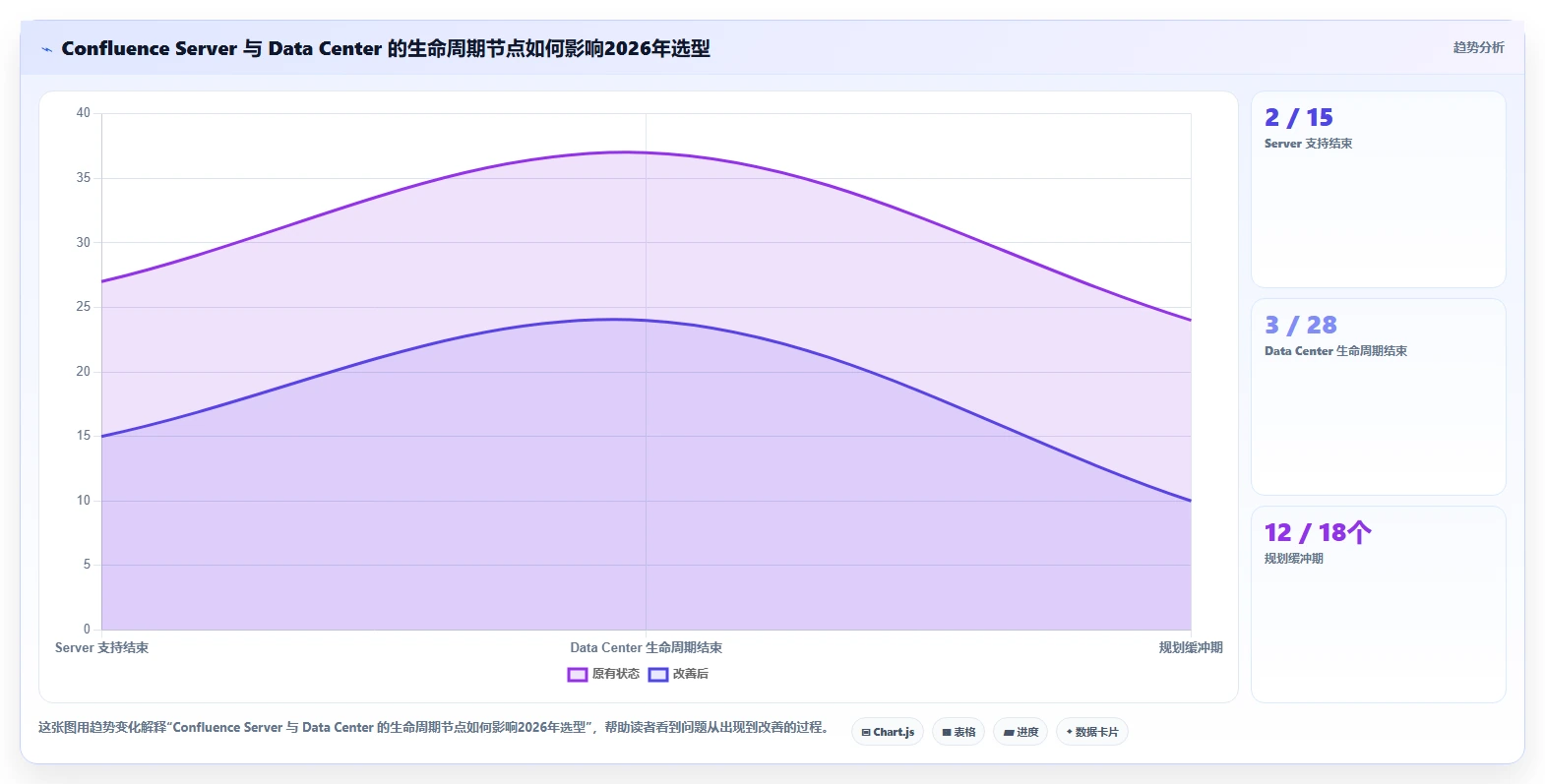
Task: Open the 12 / 18个 规划缓冲期 card
Action: (x=1379, y=605)
